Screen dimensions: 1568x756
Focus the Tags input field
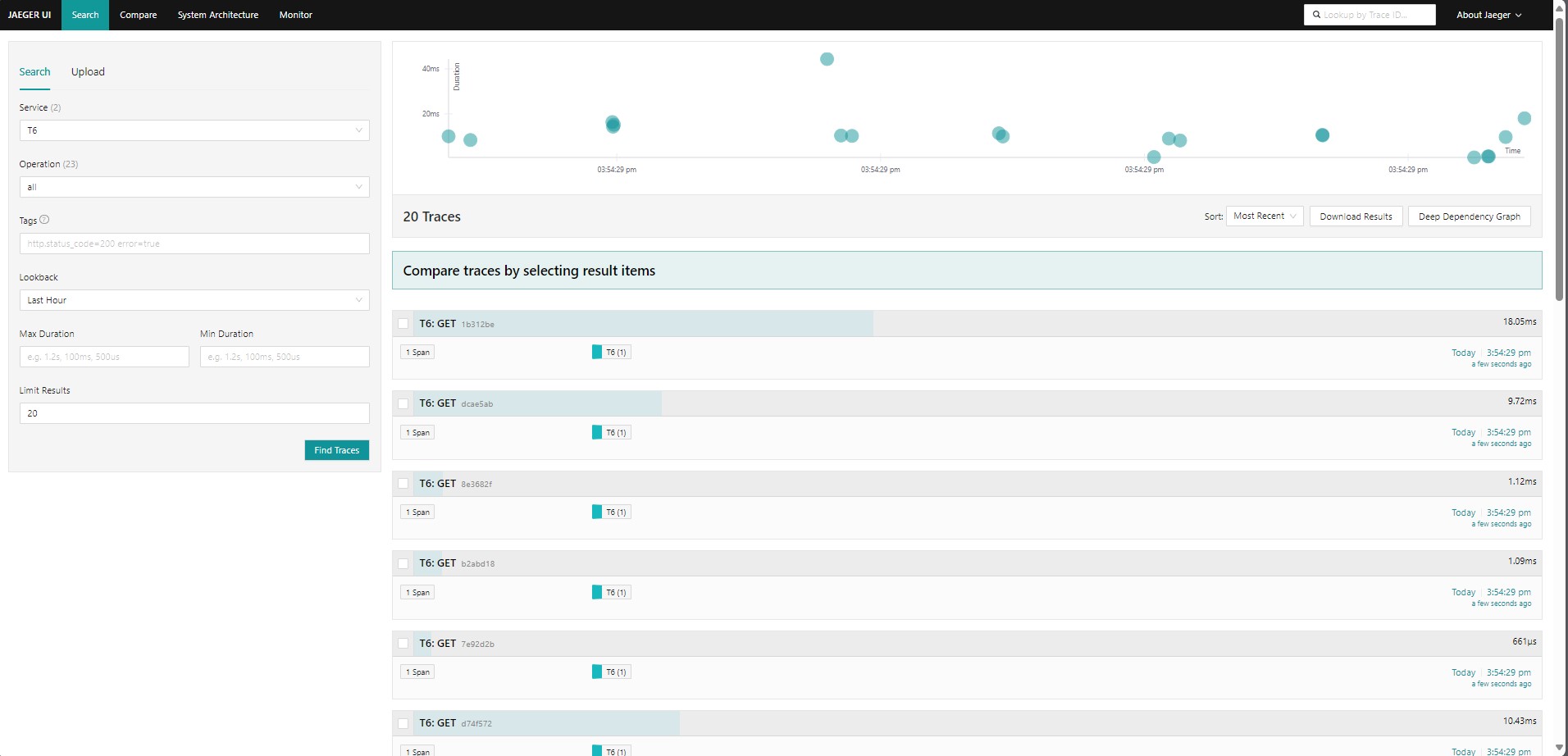point(194,244)
